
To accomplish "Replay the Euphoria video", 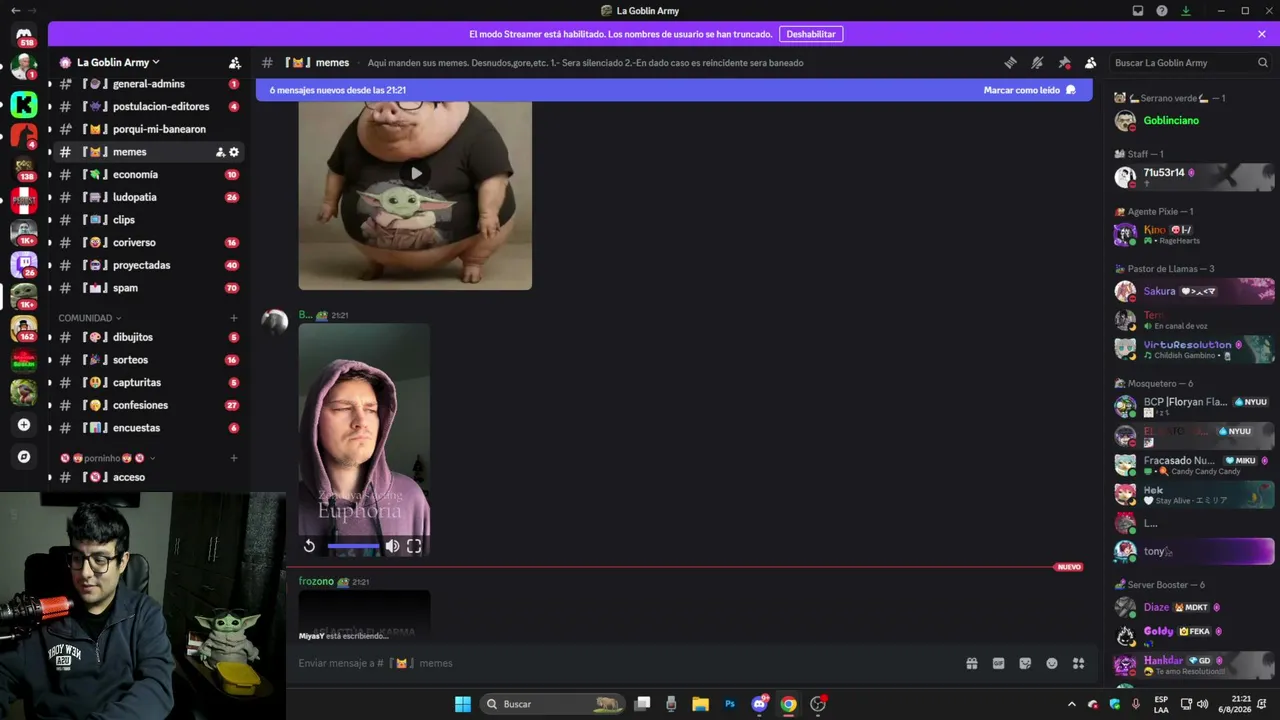I will (310, 546).
